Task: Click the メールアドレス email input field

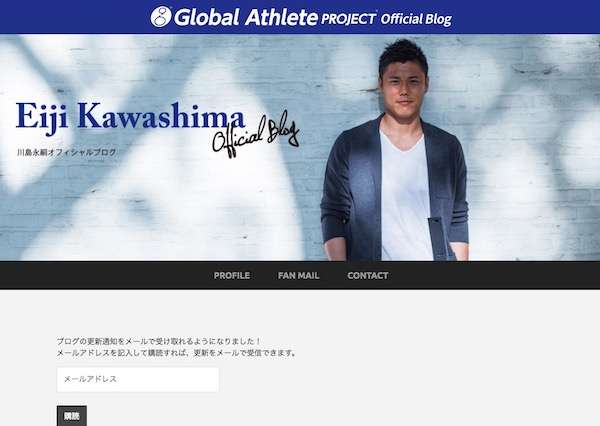Action: (138, 379)
